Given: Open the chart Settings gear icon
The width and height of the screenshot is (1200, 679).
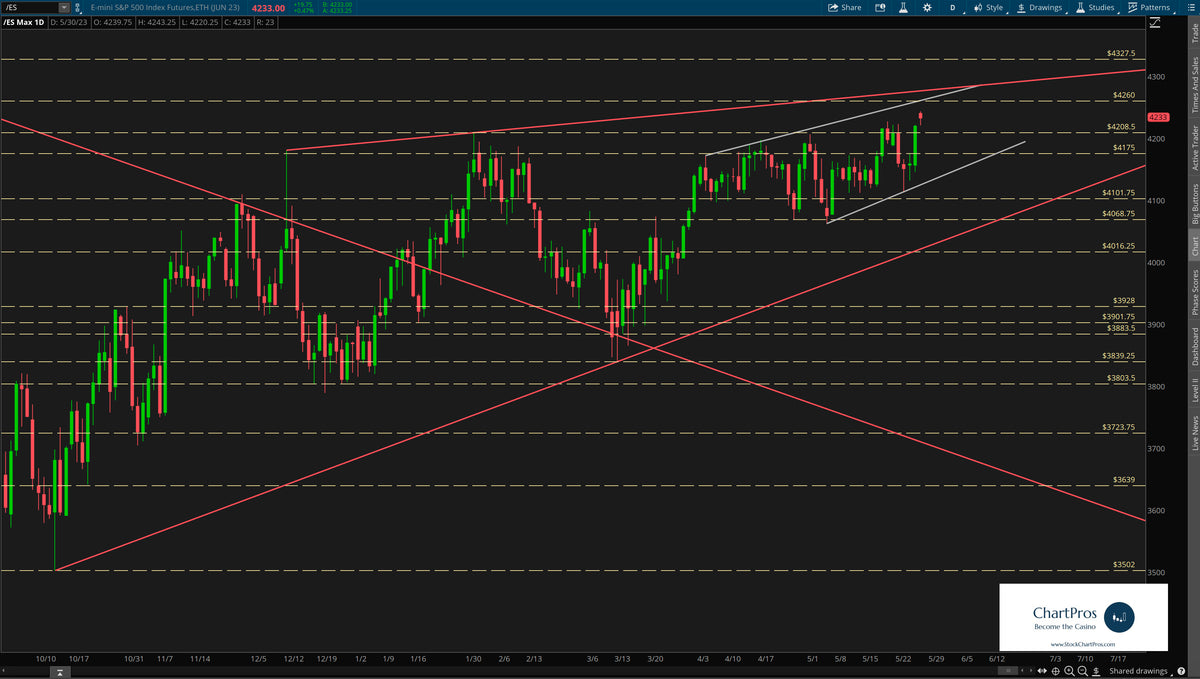Looking at the screenshot, I should click(927, 7).
